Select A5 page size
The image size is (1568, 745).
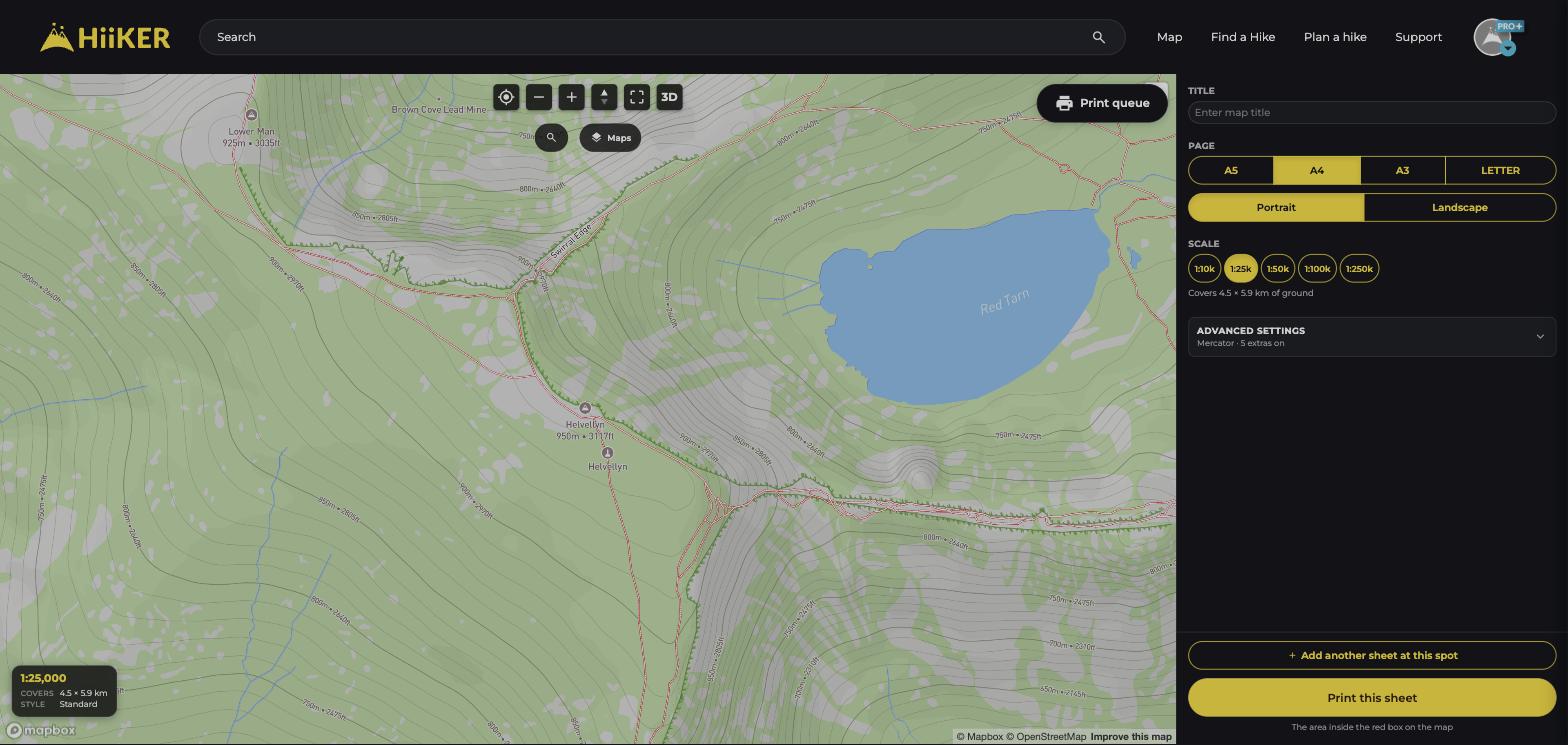point(1231,170)
